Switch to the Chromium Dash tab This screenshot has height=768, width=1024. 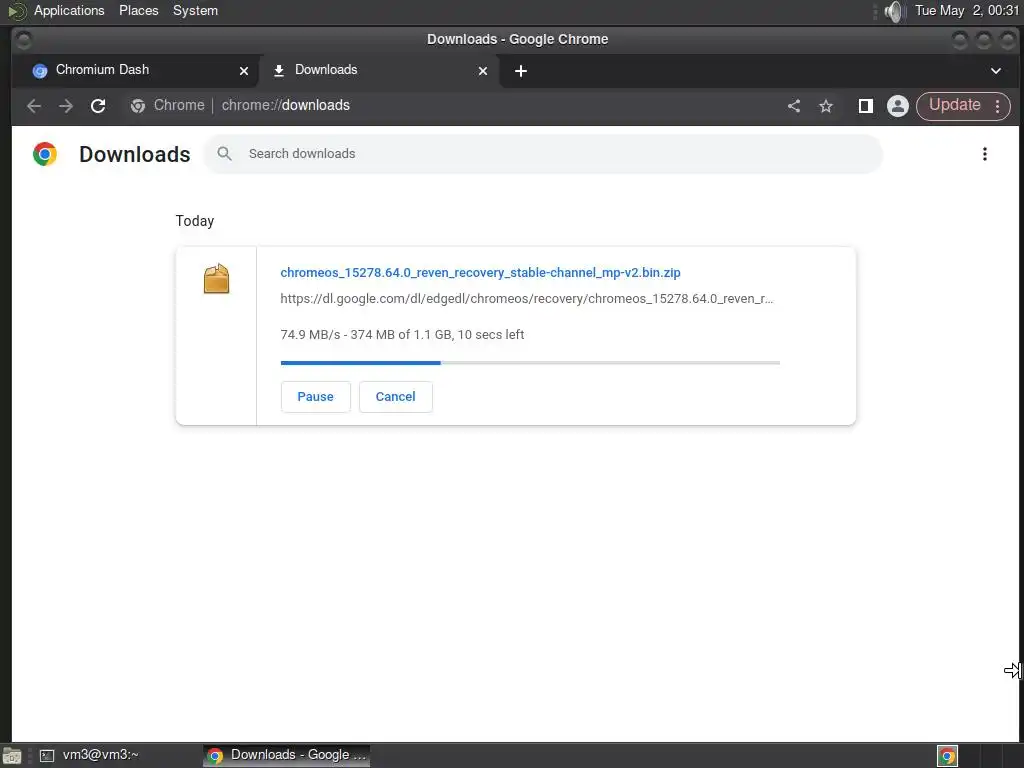[135, 70]
